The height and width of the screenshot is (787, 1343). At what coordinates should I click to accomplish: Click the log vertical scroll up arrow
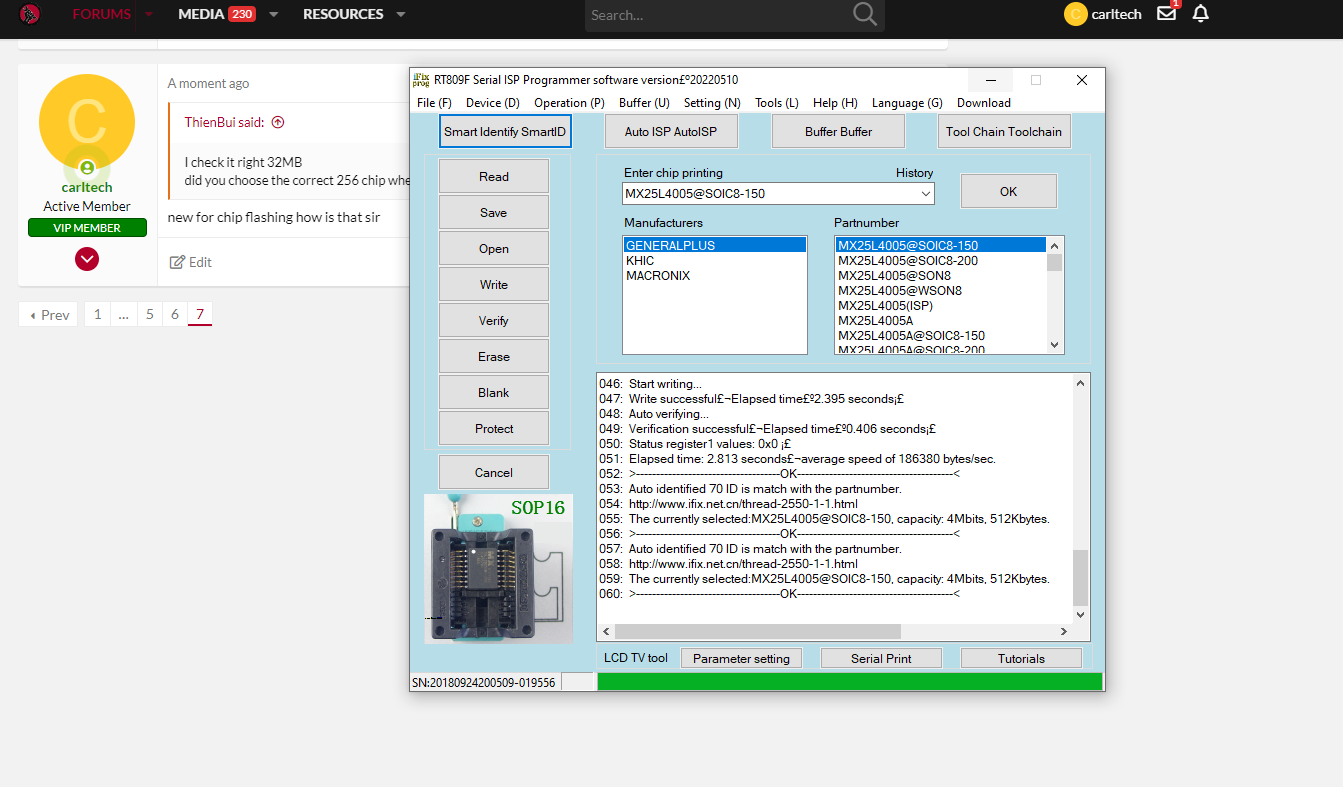tap(1080, 383)
